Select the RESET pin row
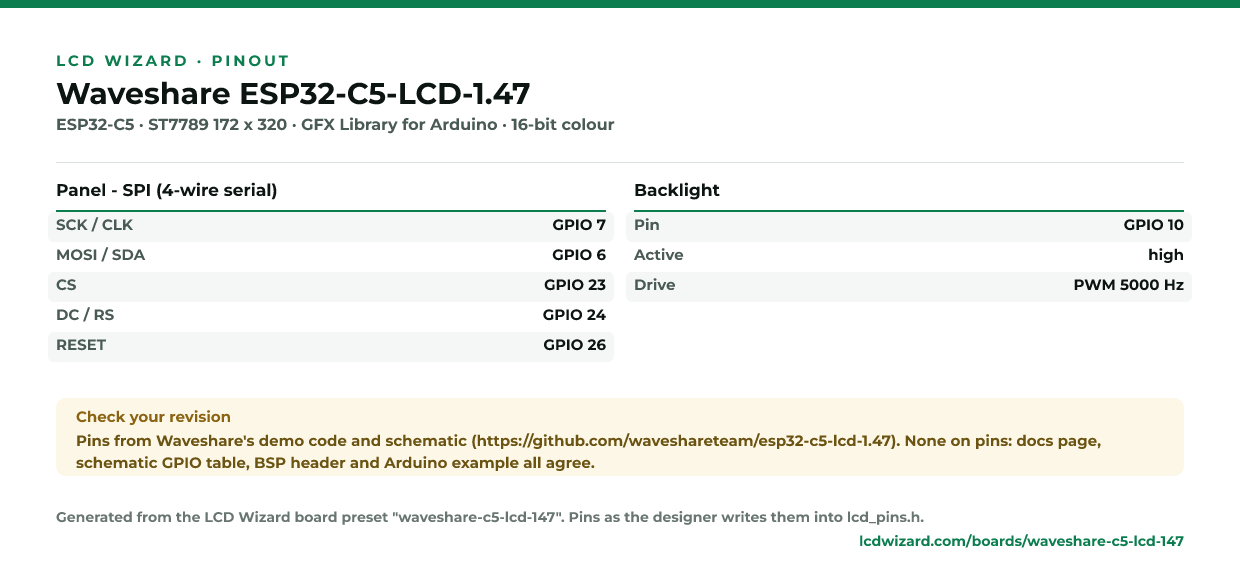This screenshot has width=1240, height=578. (x=331, y=346)
